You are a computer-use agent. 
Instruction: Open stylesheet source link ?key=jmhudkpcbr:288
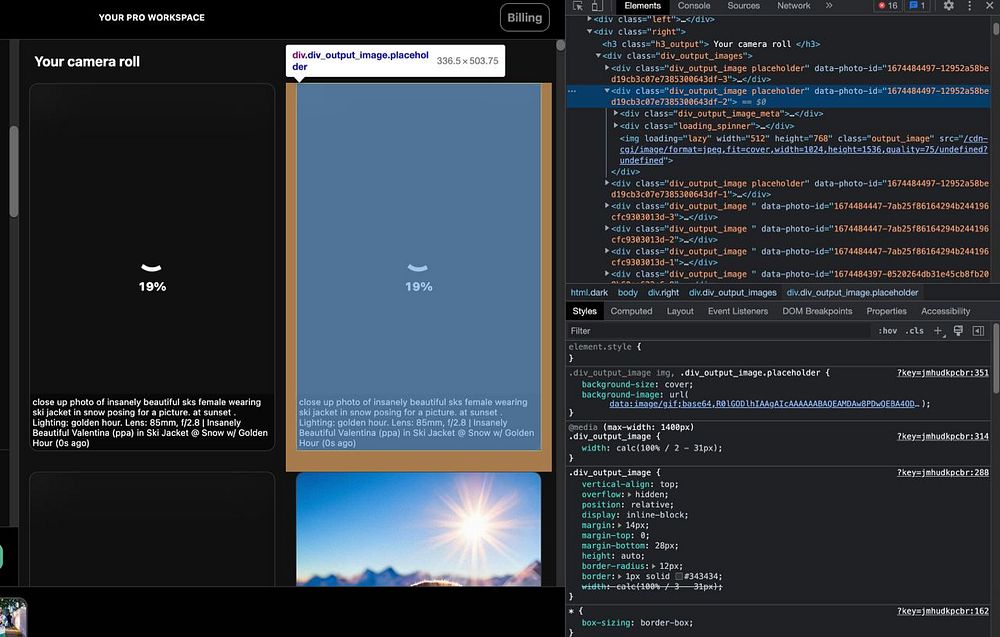[943, 473]
